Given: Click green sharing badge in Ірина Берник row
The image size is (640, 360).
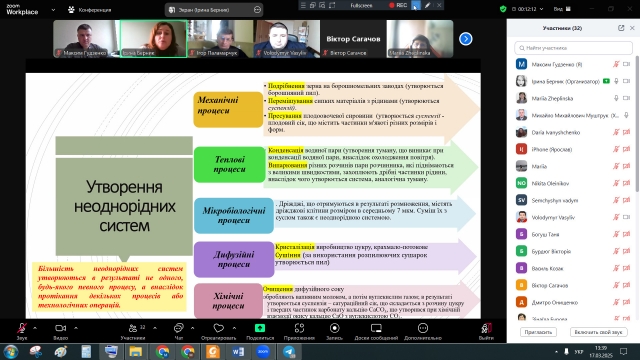Looking at the screenshot, I should 606,81.
